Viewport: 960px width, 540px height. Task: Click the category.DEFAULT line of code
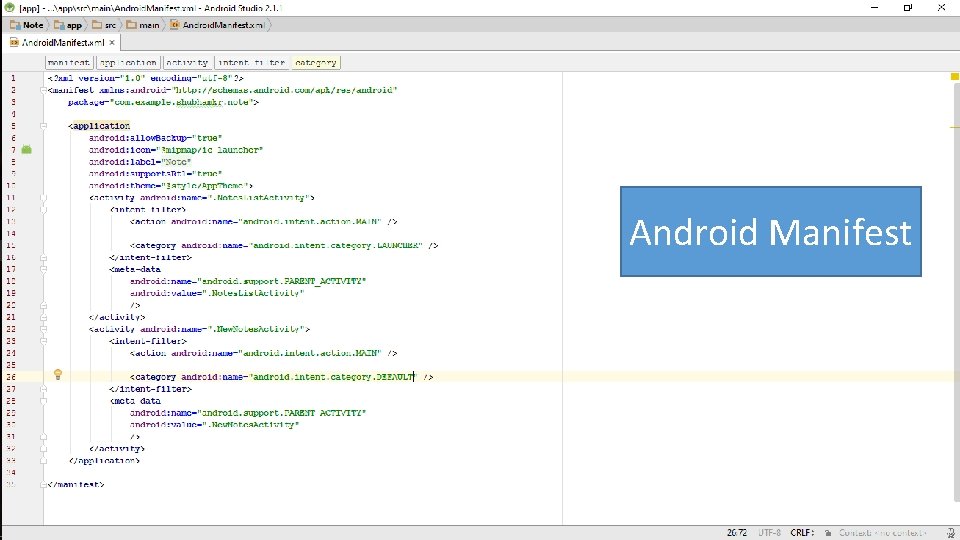point(282,377)
